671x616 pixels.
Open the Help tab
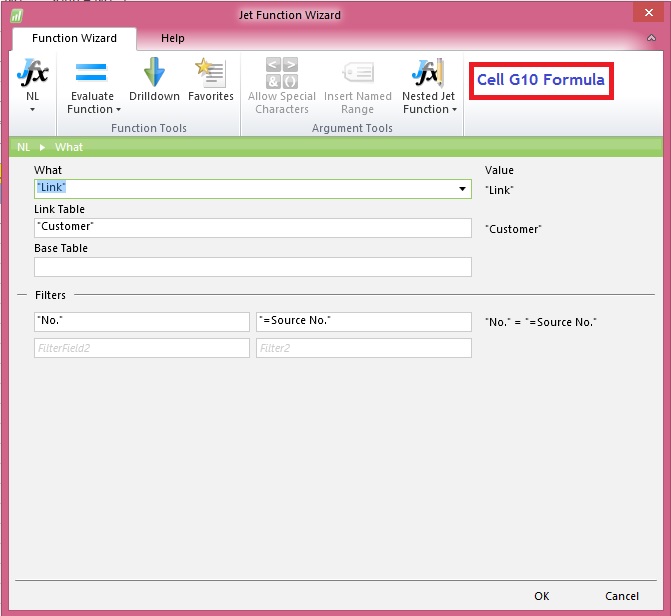pyautogui.click(x=173, y=38)
